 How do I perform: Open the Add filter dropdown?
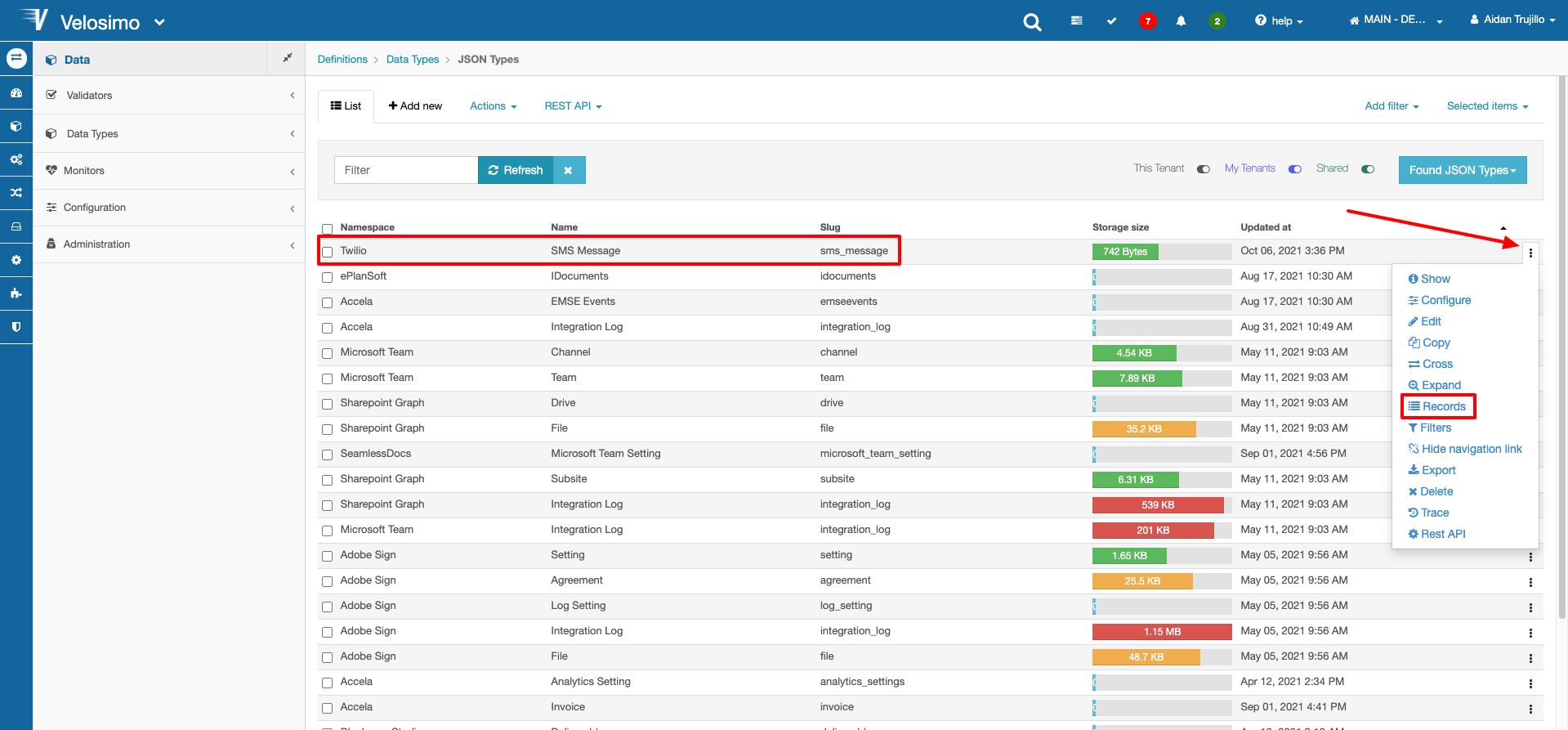click(1392, 106)
